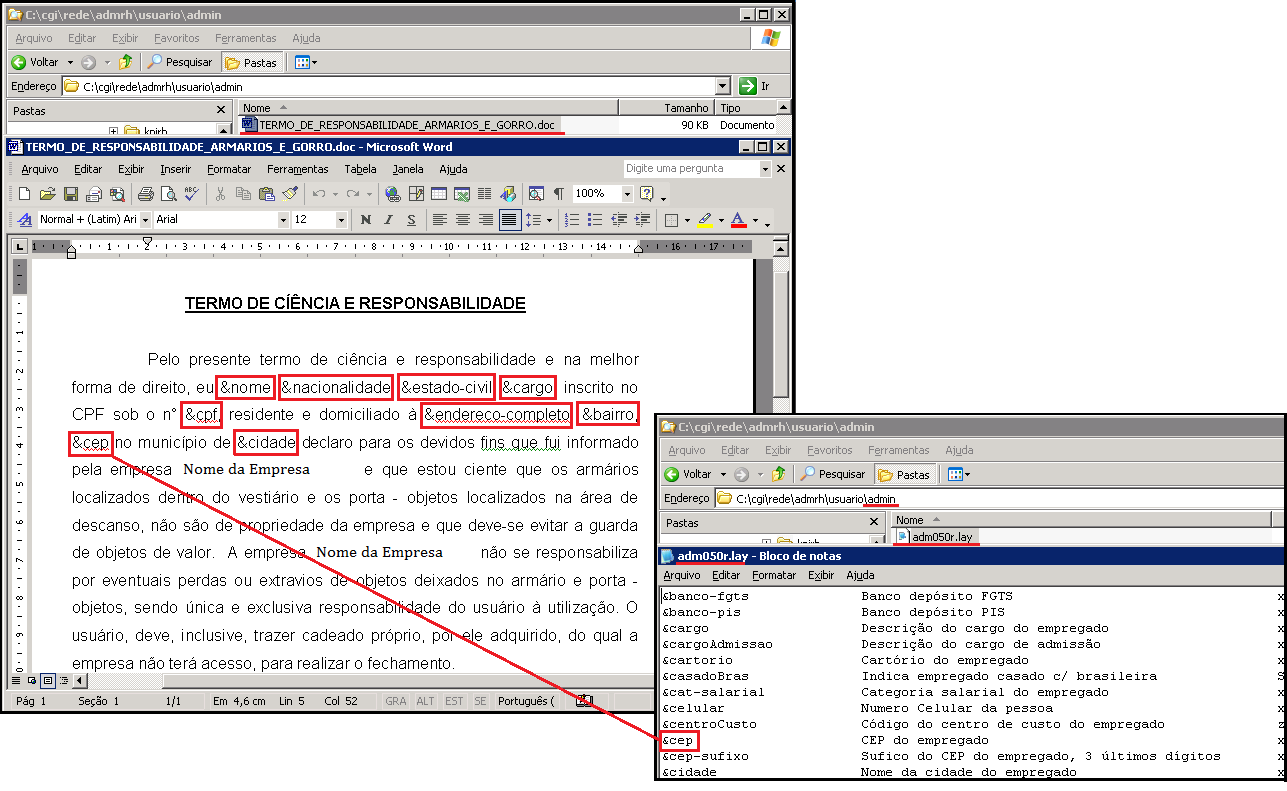Screen dimensions: 1287x791
Task: Click Pesquisar in Explorer window above Notepad
Action: click(x=834, y=474)
